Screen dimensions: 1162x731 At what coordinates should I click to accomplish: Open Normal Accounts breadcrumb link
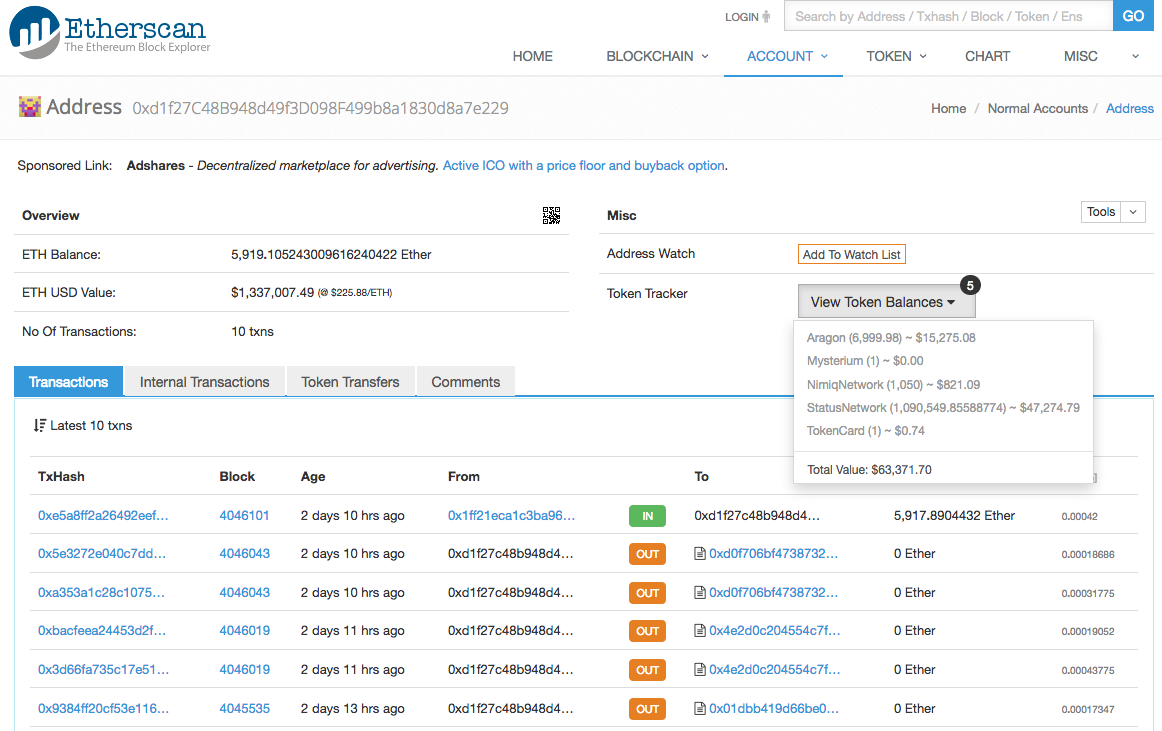point(1038,108)
